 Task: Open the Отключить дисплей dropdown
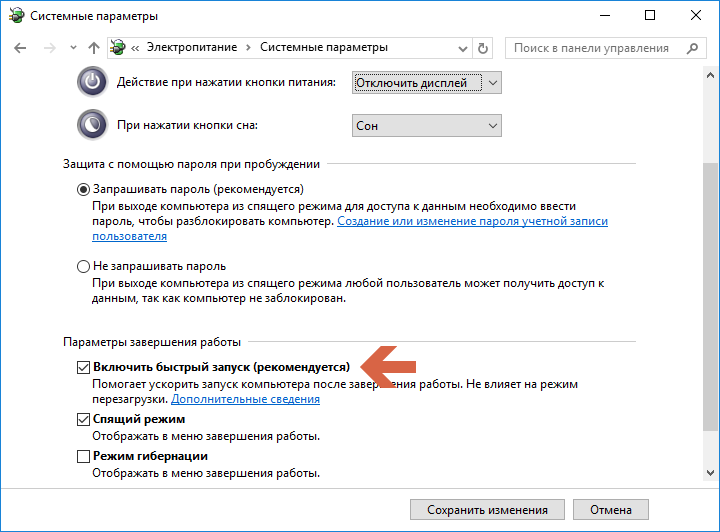(427, 83)
